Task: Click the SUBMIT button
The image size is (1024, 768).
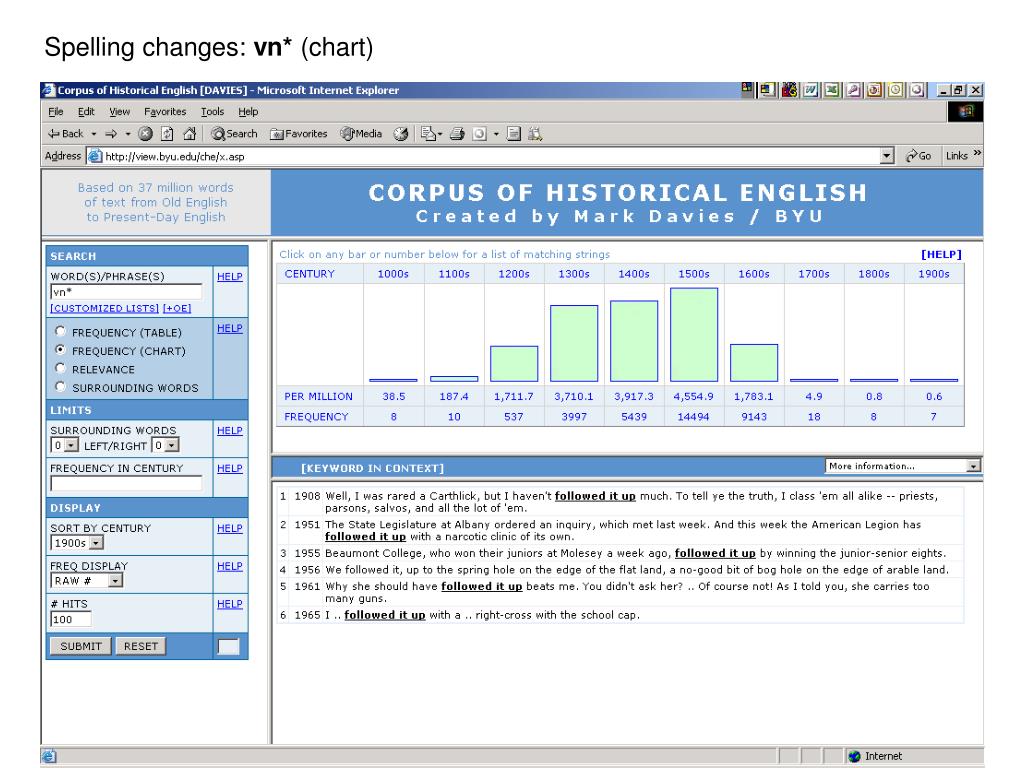Action: [x=81, y=646]
